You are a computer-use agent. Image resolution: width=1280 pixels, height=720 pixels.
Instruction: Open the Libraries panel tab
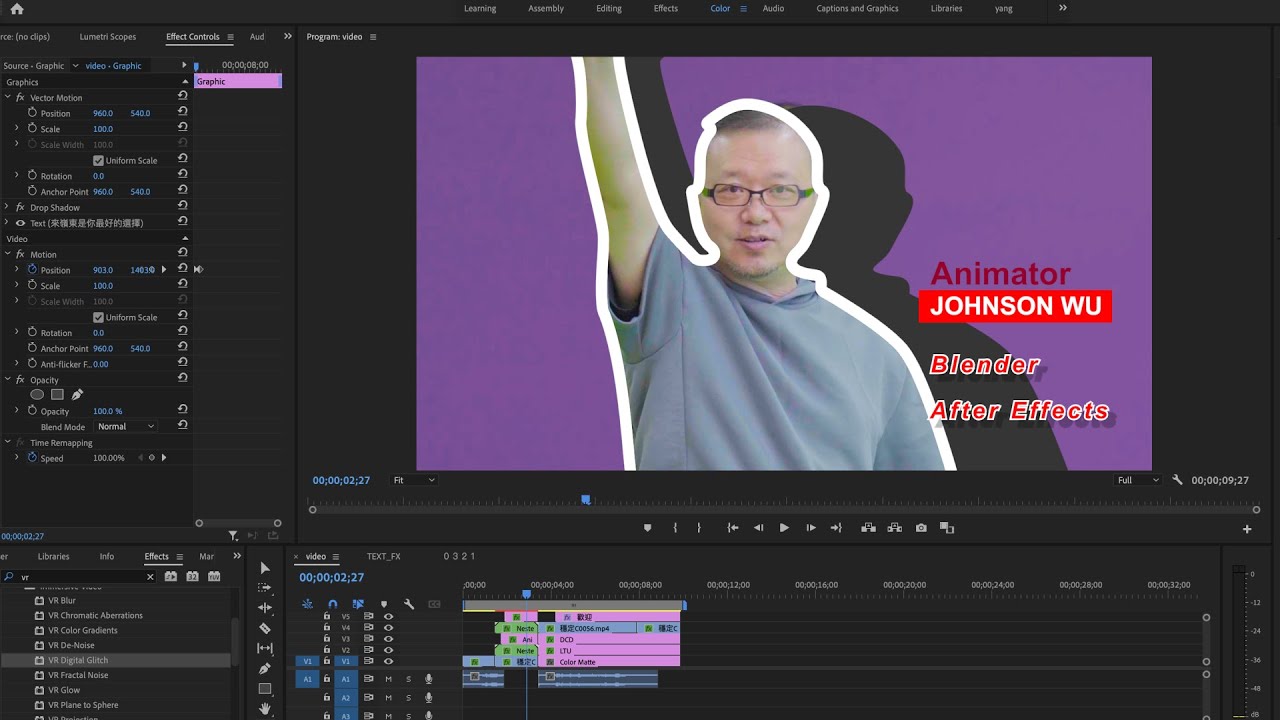tap(54, 556)
